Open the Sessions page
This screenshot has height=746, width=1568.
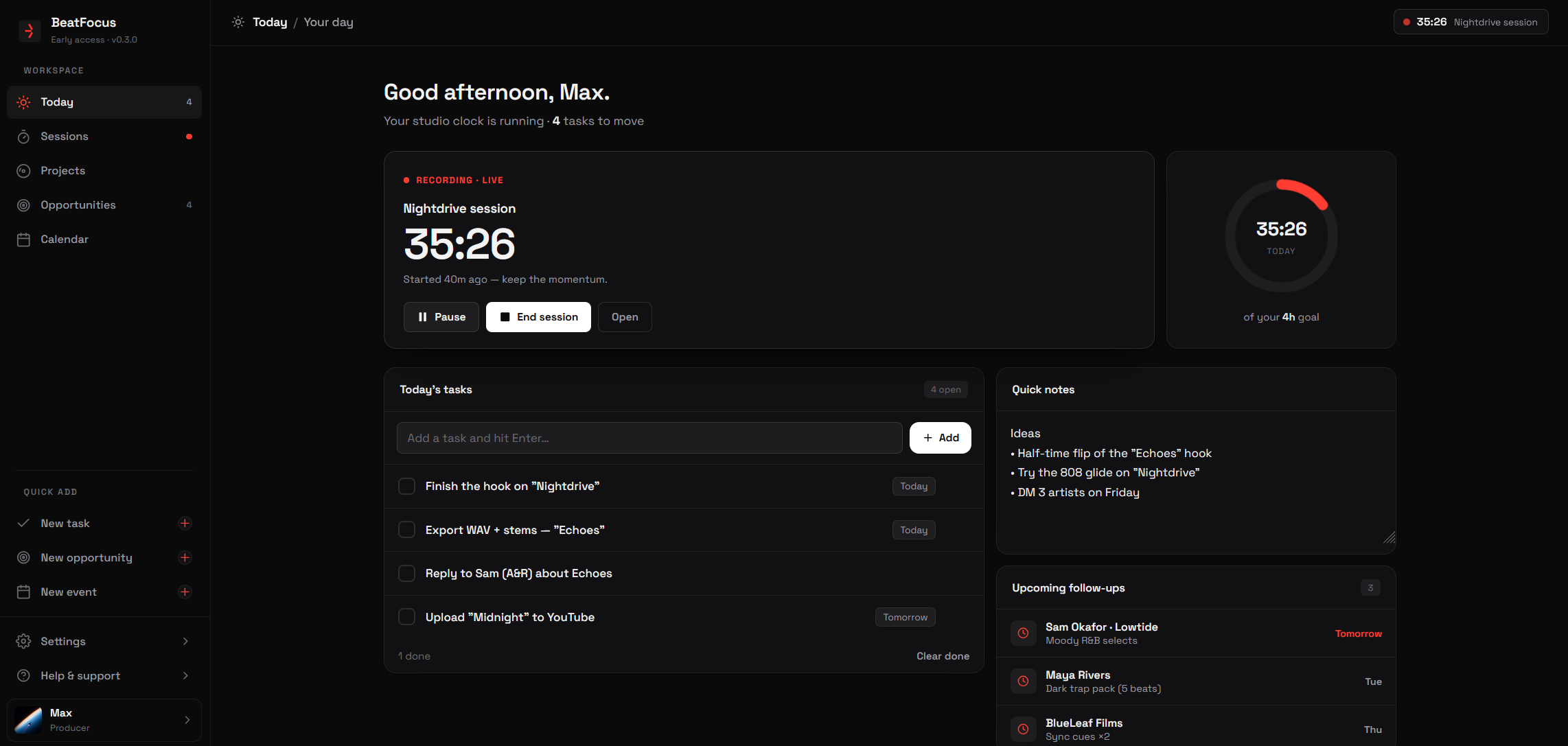[104, 137]
